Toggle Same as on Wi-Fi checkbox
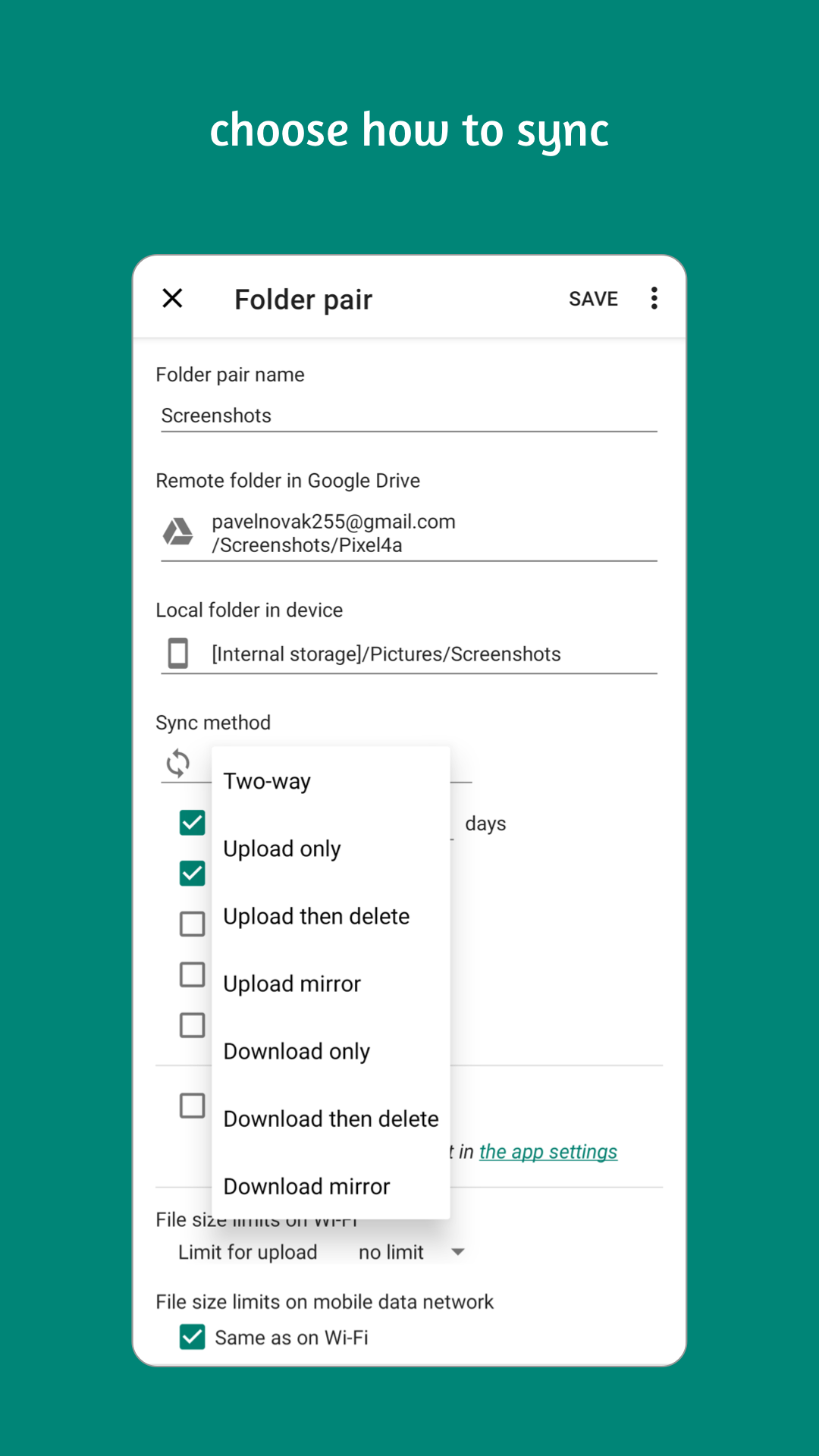This screenshot has width=819, height=1456. pos(193,1337)
